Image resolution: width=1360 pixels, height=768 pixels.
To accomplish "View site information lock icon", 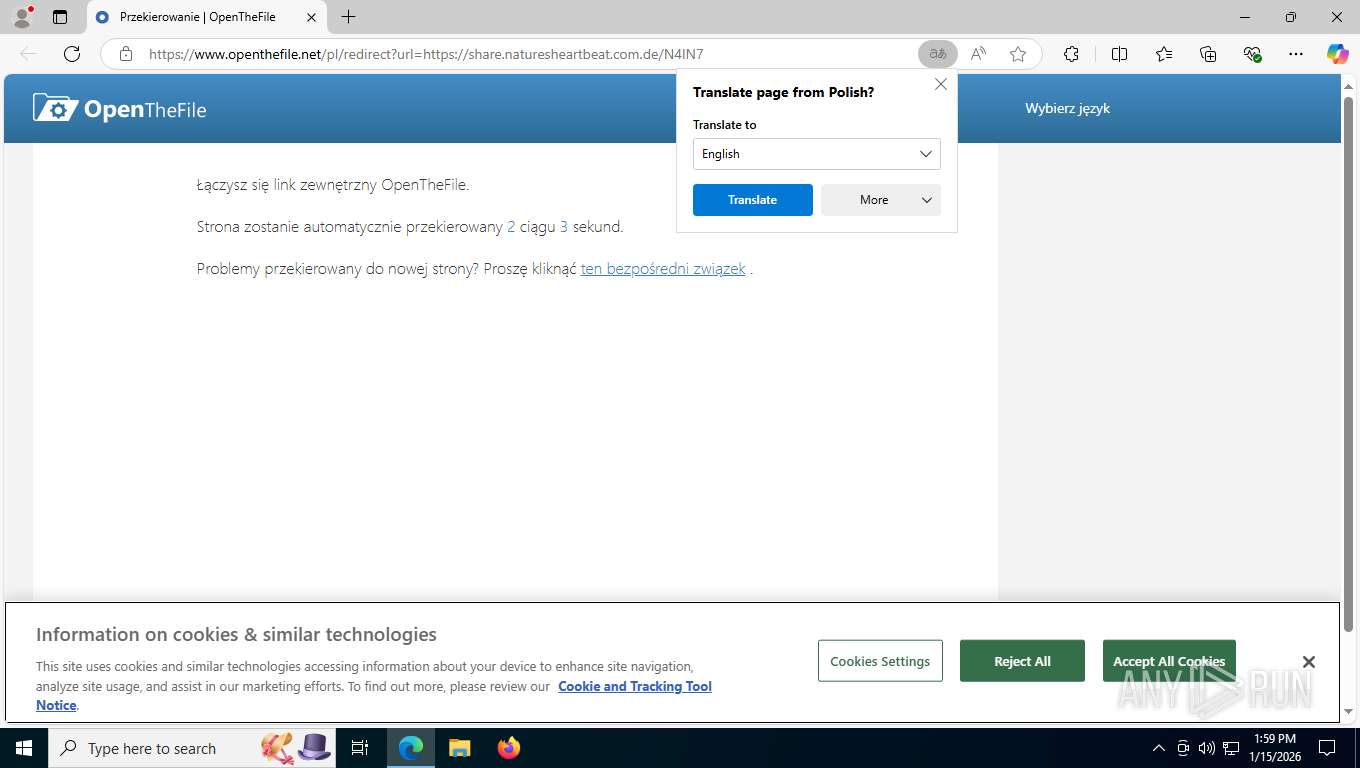I will click(126, 54).
